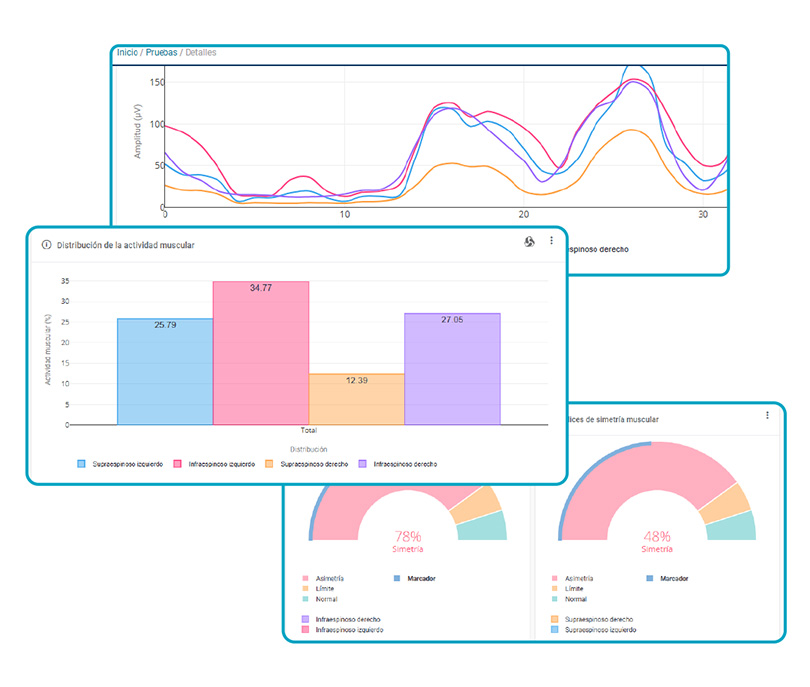Toggle Infraespinoso izquierdo in bar chart legend
The width and height of the screenshot is (810, 687).
[215, 464]
